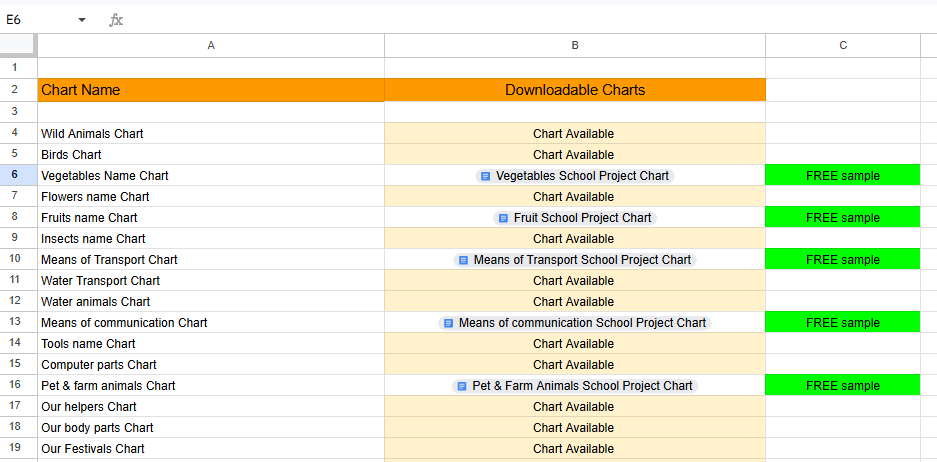The height and width of the screenshot is (462, 937).
Task: Select Means of communication Chart cell in column A
Action: click(211, 323)
